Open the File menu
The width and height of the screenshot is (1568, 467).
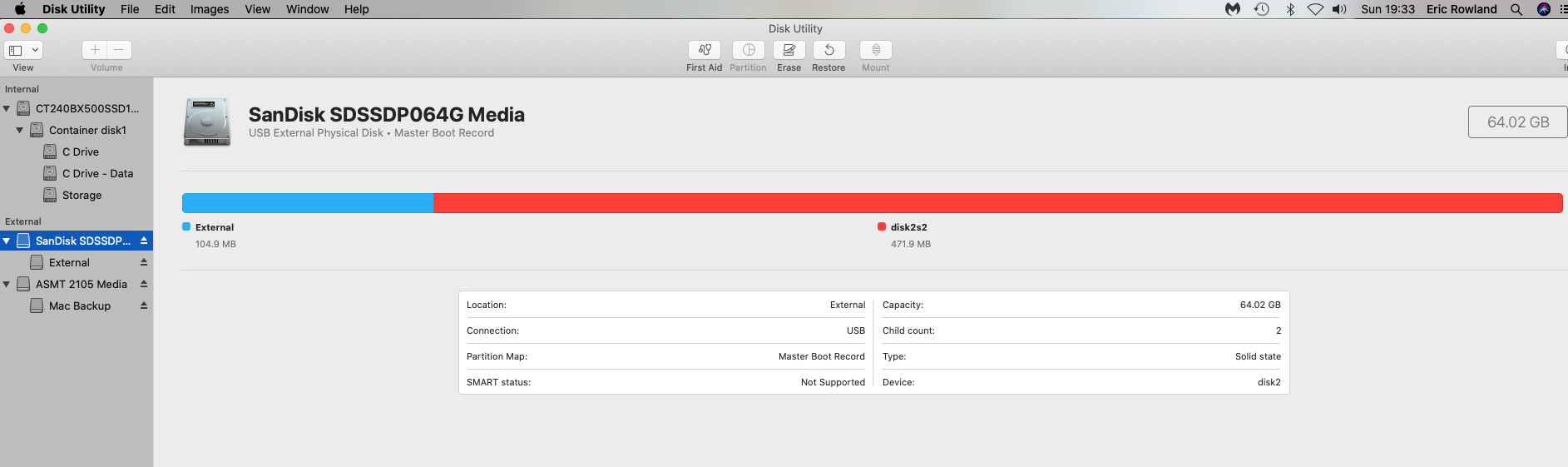[130, 9]
